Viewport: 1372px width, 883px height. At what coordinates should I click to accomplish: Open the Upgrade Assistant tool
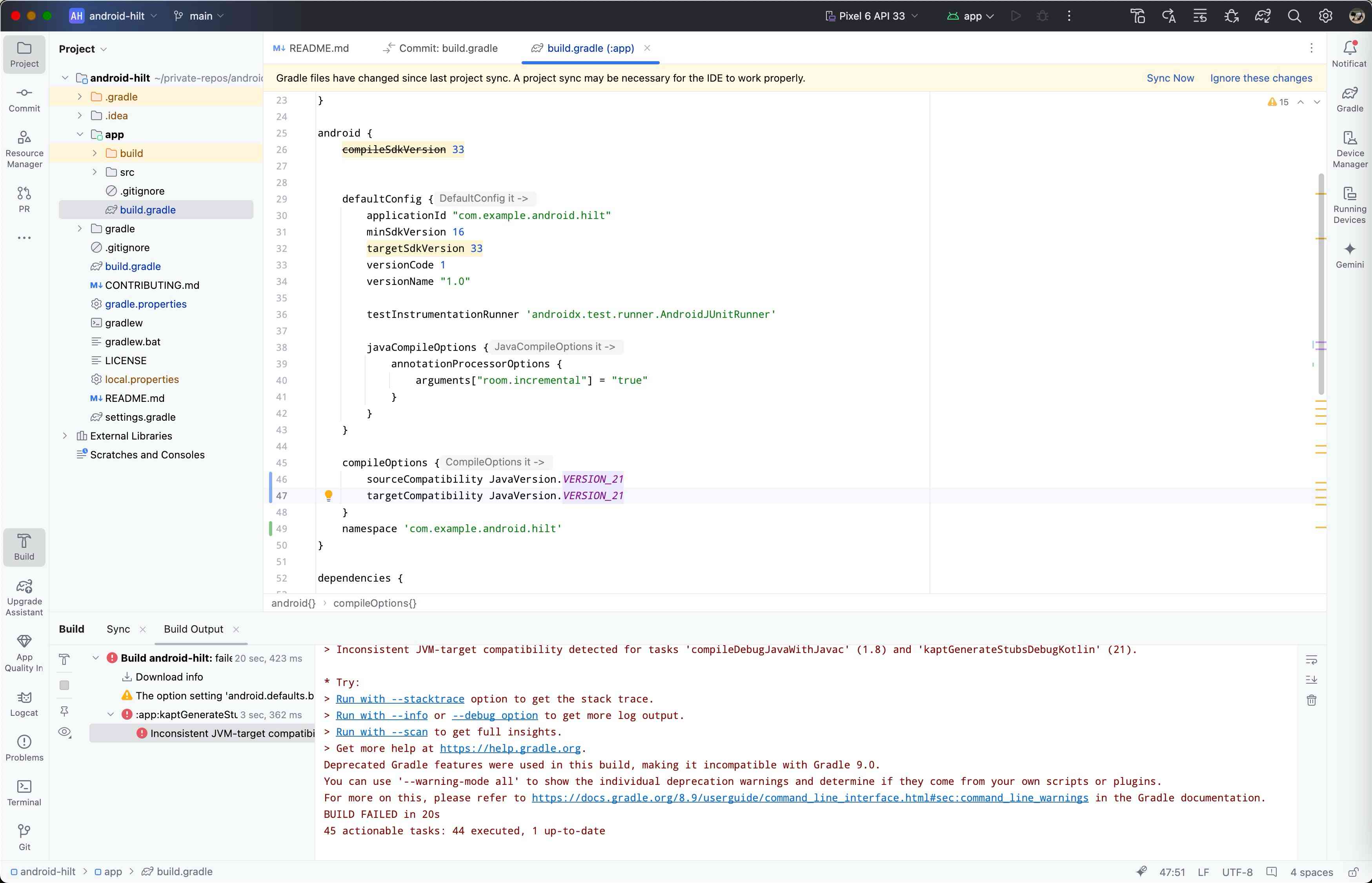tap(24, 597)
